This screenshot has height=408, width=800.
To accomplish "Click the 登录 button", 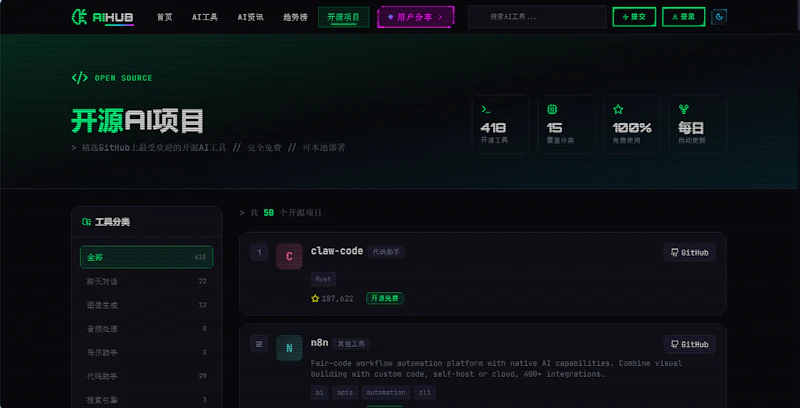I will (x=684, y=17).
